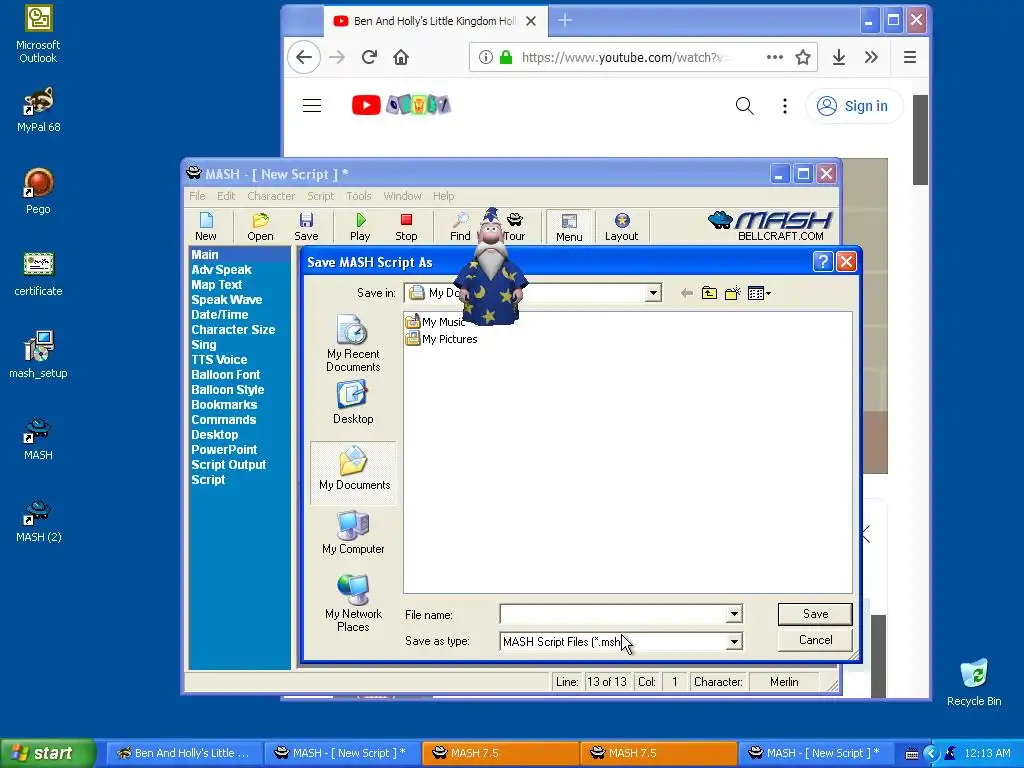Select My Computer in the places bar

[x=353, y=533]
